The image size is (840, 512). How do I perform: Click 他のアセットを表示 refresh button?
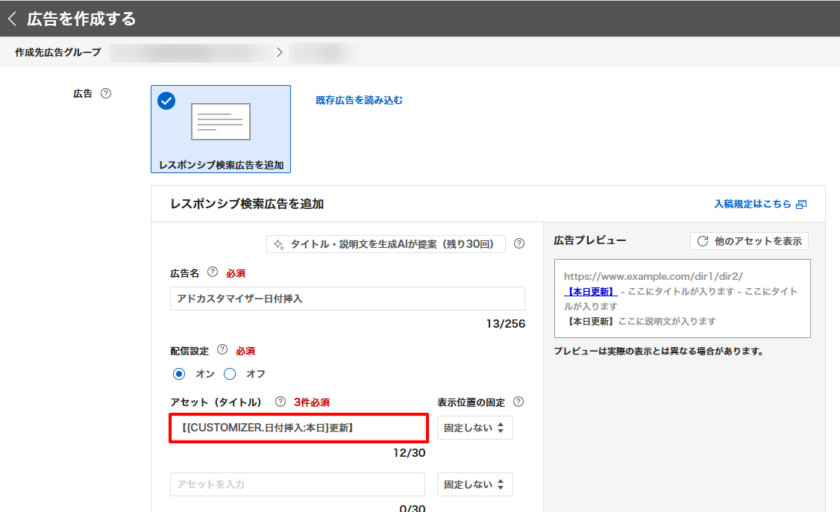[x=749, y=241]
